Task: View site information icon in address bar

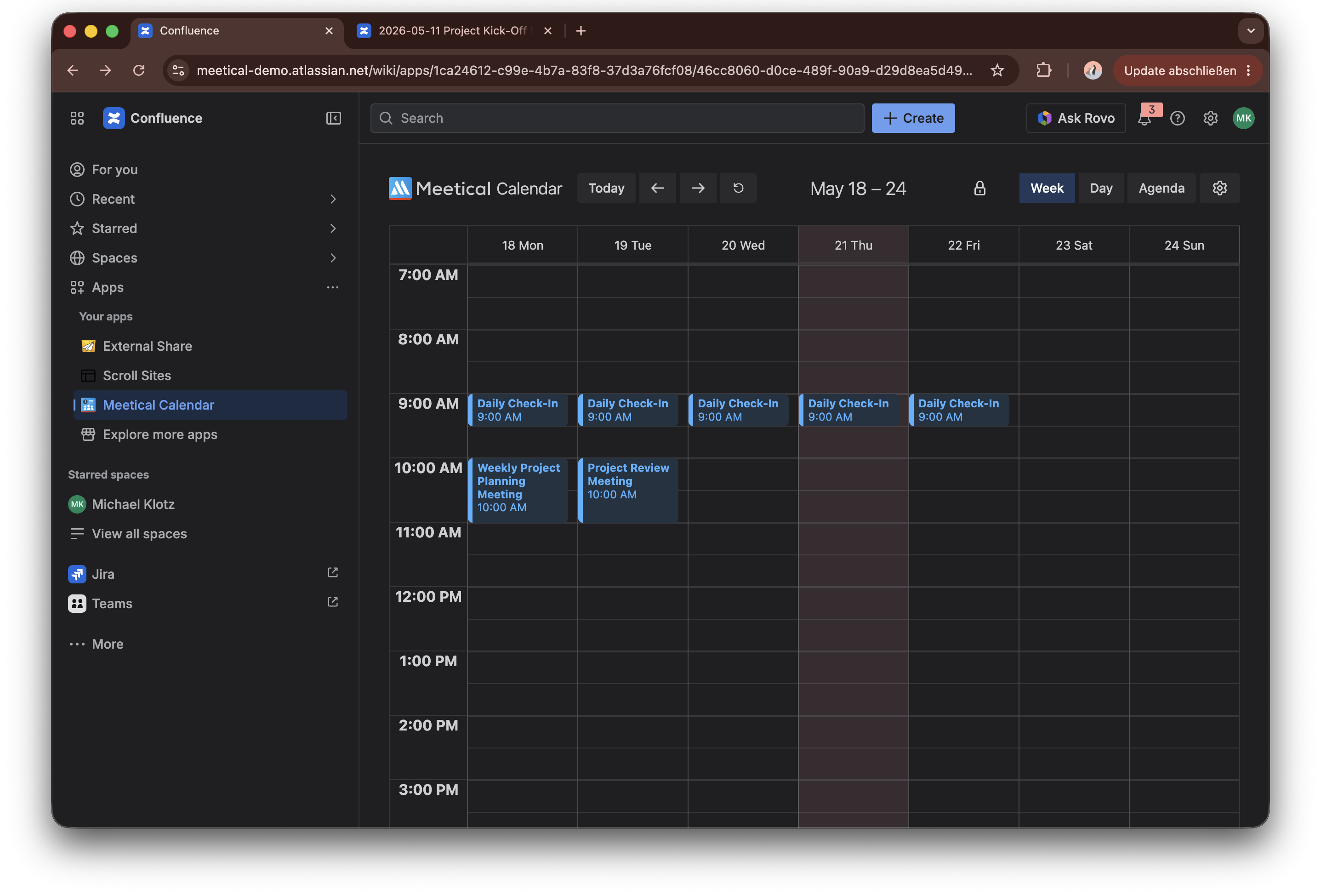Action: tap(178, 70)
